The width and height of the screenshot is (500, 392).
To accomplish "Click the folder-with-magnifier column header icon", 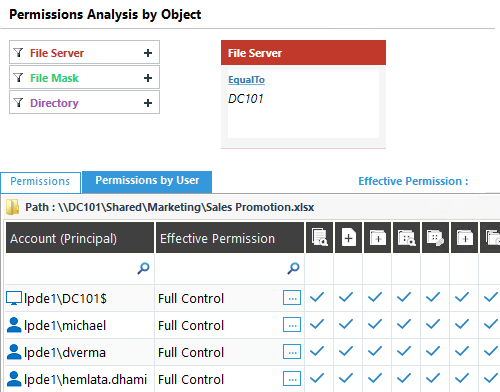I will tap(406, 238).
